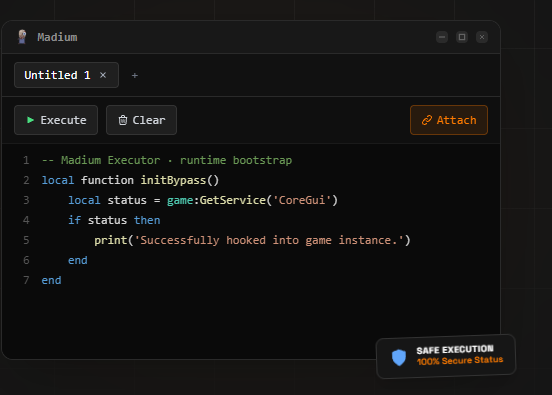Click the inner 'end' on line 6

[x=78, y=261]
